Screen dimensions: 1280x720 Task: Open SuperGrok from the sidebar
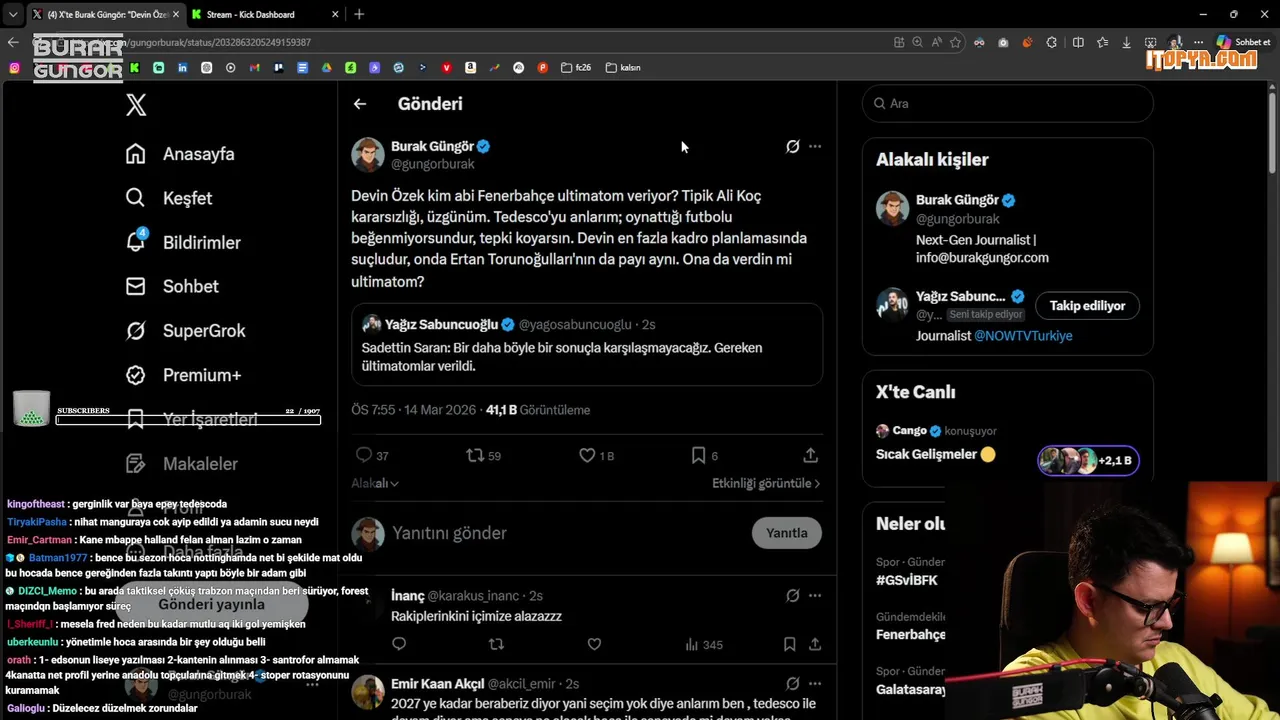(x=185, y=330)
